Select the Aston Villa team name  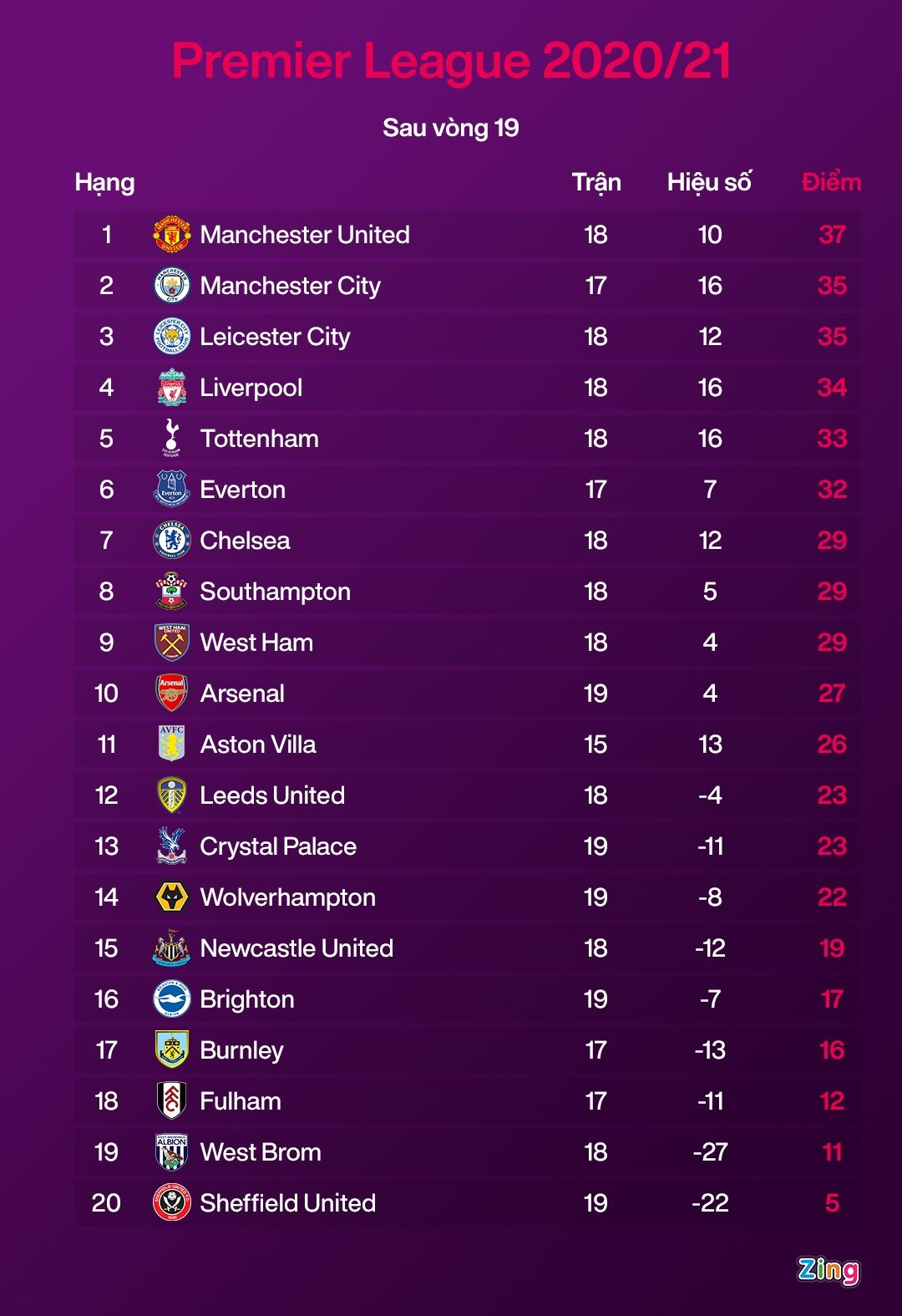(258, 744)
